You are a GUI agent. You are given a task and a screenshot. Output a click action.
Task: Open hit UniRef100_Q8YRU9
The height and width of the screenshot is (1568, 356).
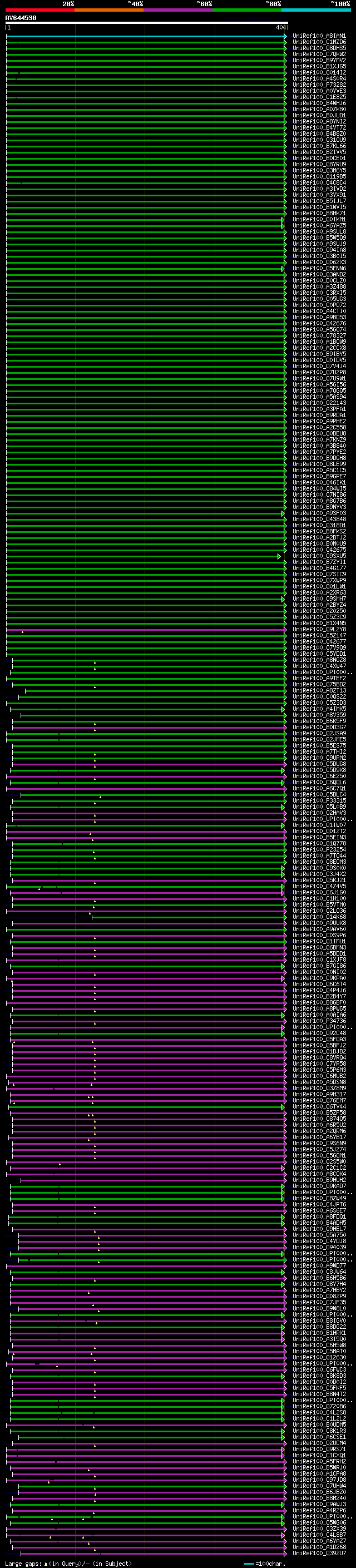click(319, 164)
